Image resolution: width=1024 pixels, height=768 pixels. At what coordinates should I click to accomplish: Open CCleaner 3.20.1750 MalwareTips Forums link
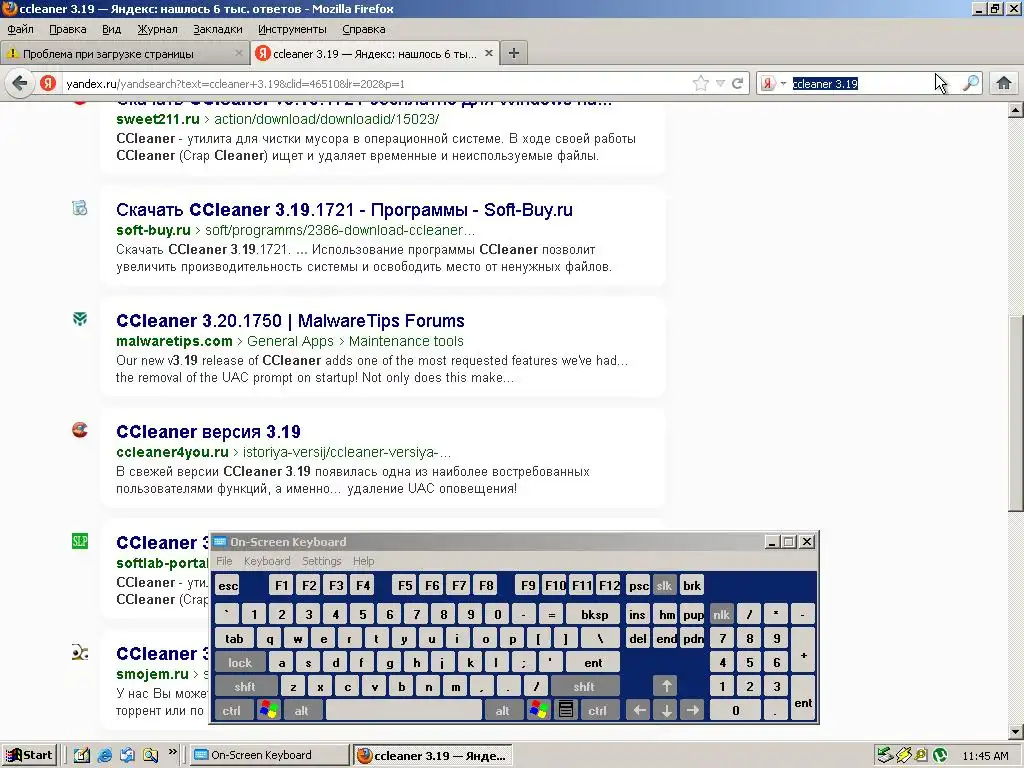pos(290,321)
